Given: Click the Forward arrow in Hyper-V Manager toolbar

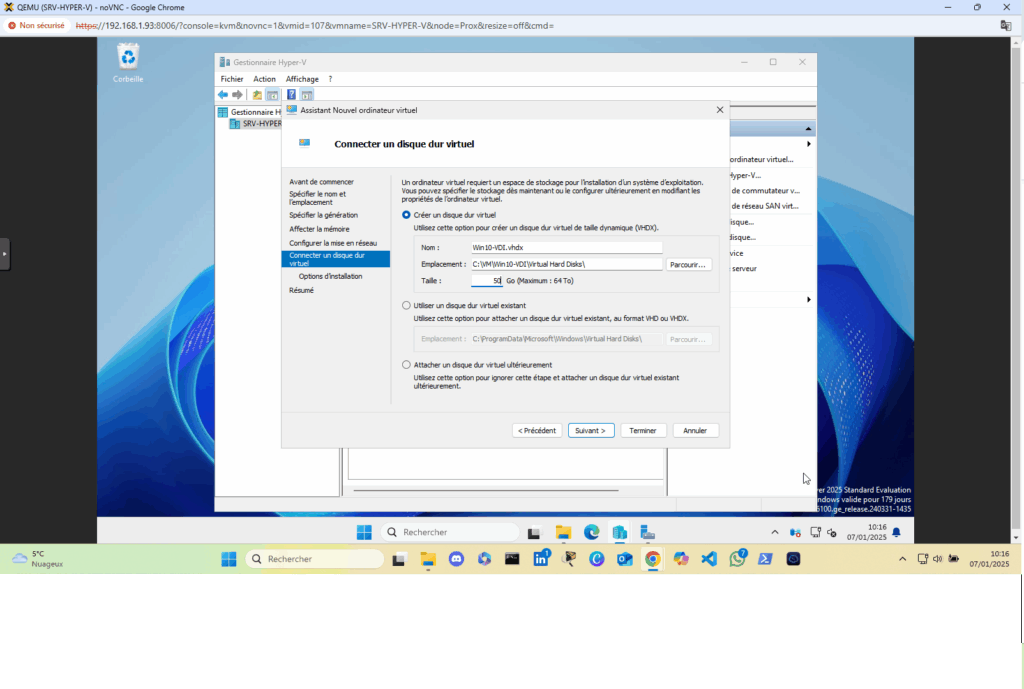Looking at the screenshot, I should (x=237, y=95).
